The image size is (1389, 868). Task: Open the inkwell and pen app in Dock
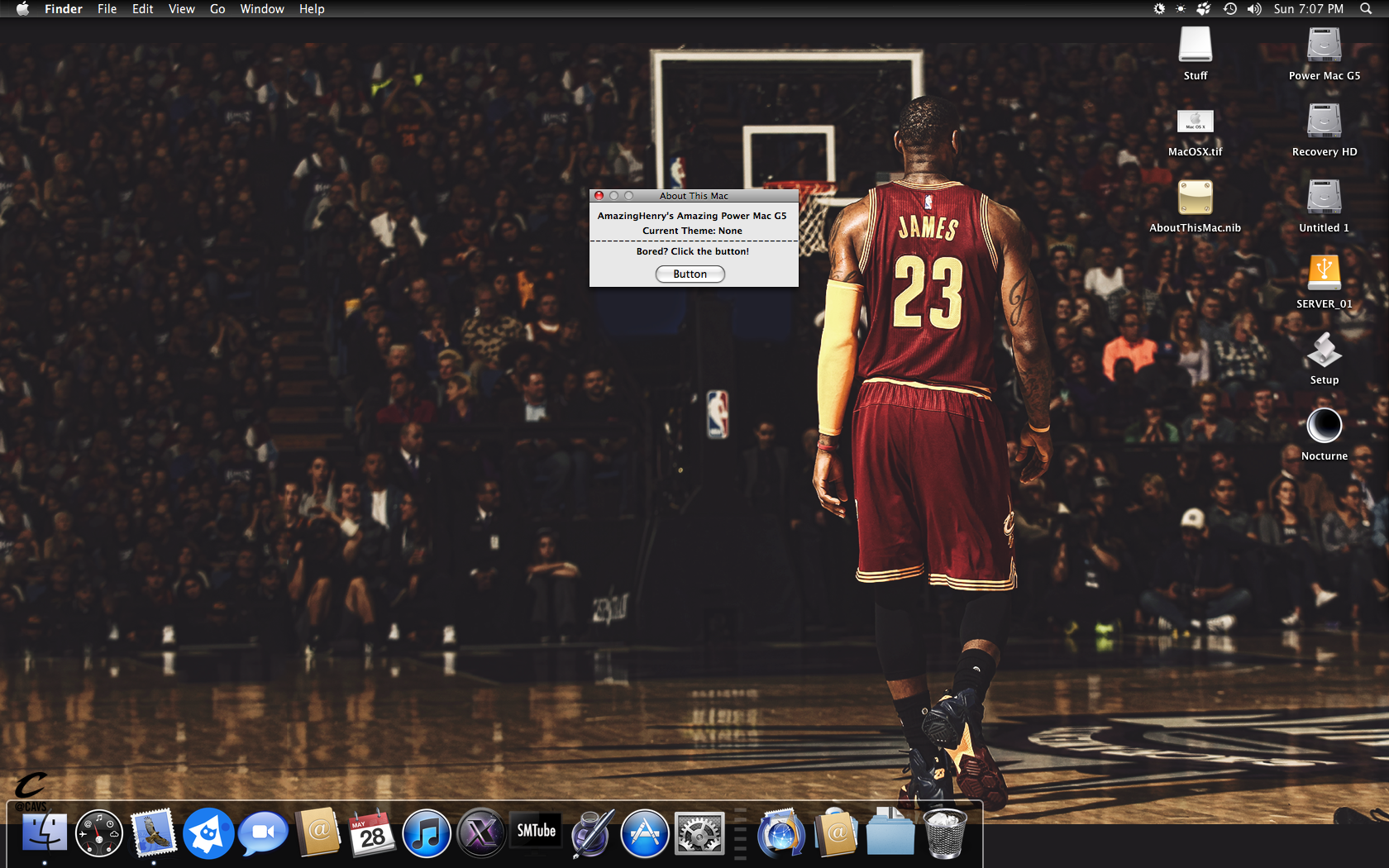(590, 832)
